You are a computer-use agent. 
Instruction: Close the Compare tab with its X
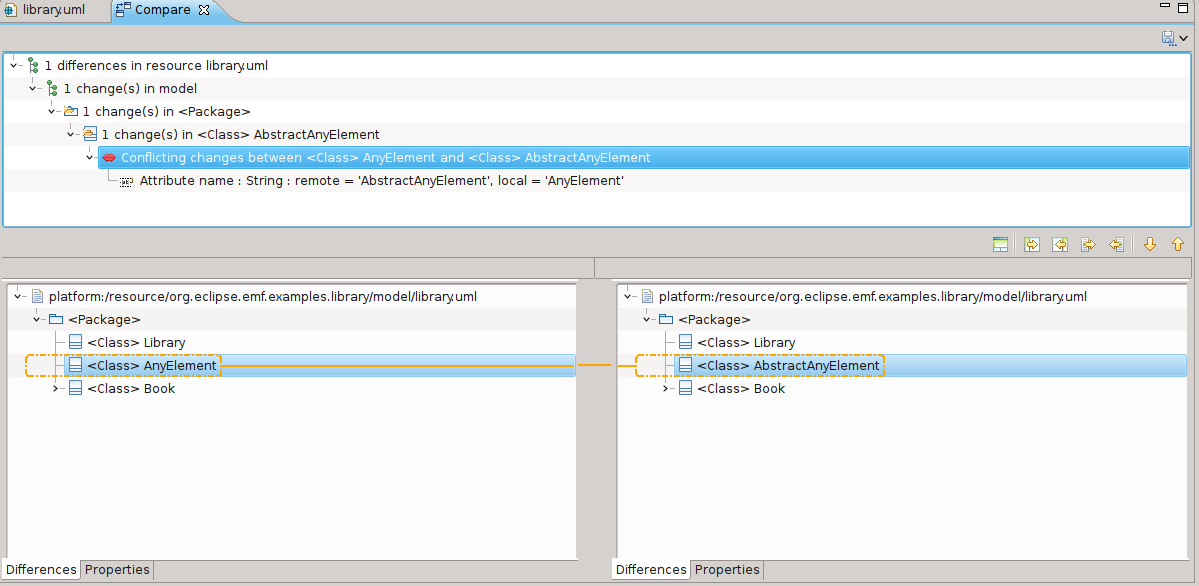tap(203, 11)
